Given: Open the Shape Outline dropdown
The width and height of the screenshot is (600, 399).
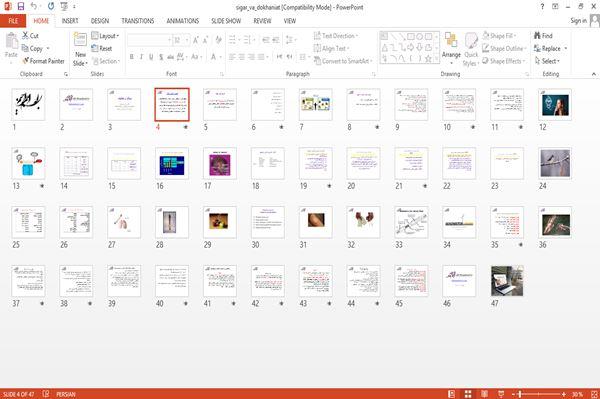Looking at the screenshot, I should [504, 48].
